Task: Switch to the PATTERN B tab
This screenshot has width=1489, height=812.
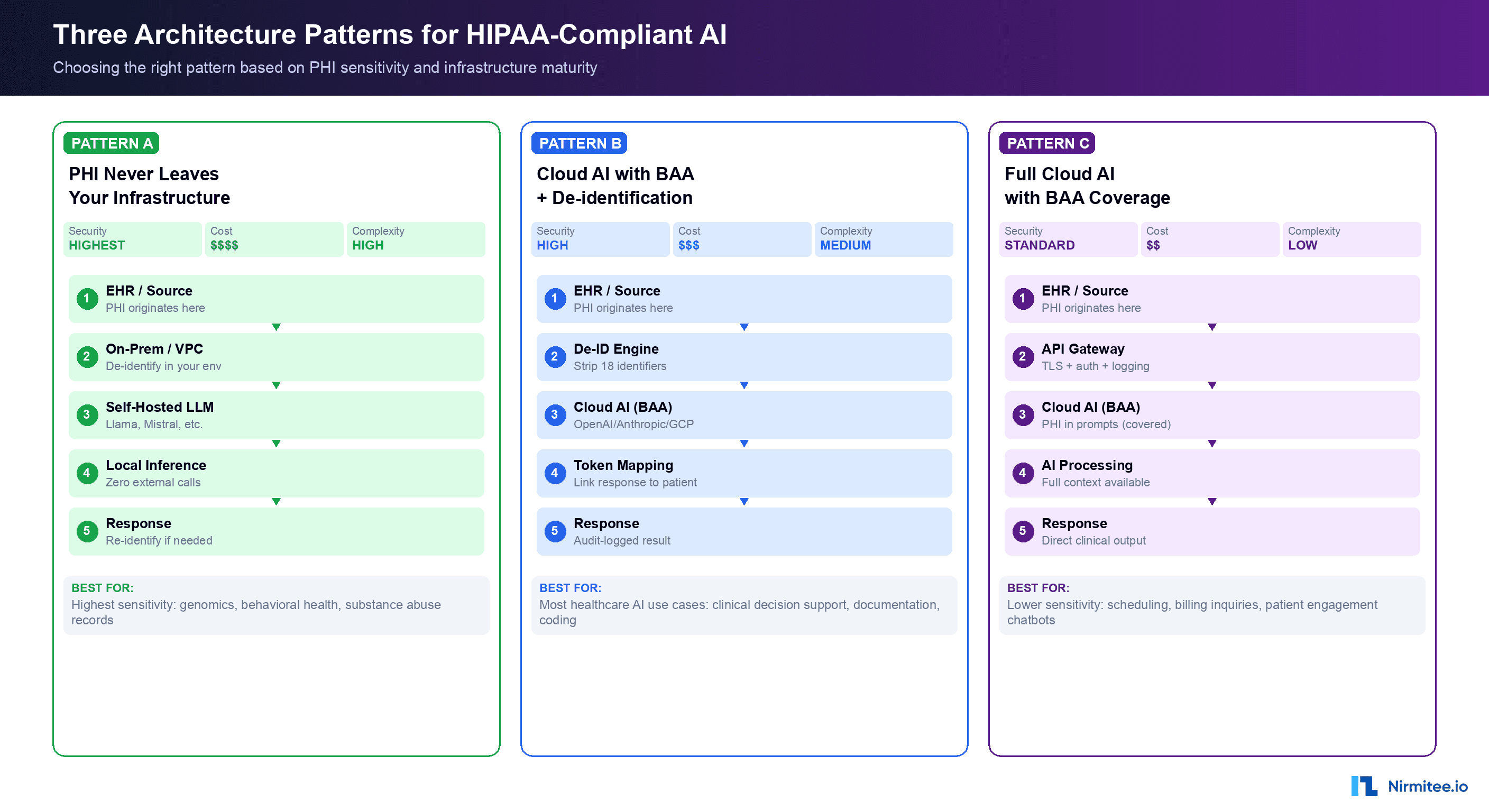Action: click(x=578, y=143)
